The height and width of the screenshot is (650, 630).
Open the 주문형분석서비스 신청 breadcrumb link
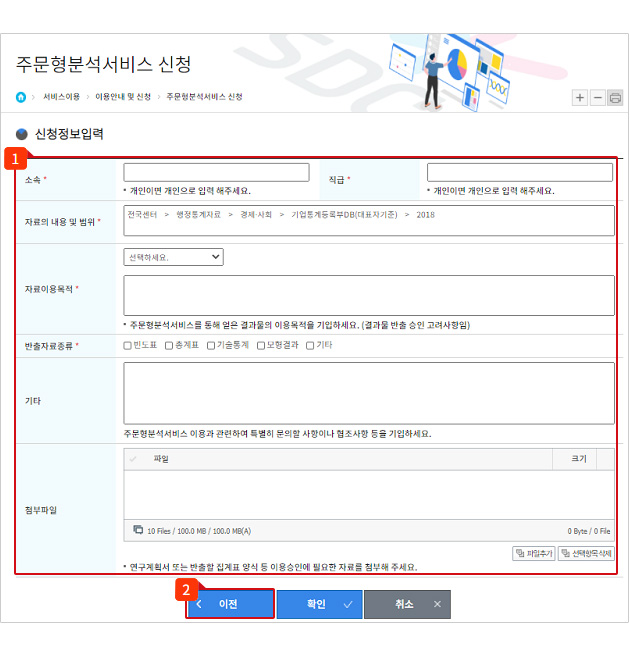(204, 97)
